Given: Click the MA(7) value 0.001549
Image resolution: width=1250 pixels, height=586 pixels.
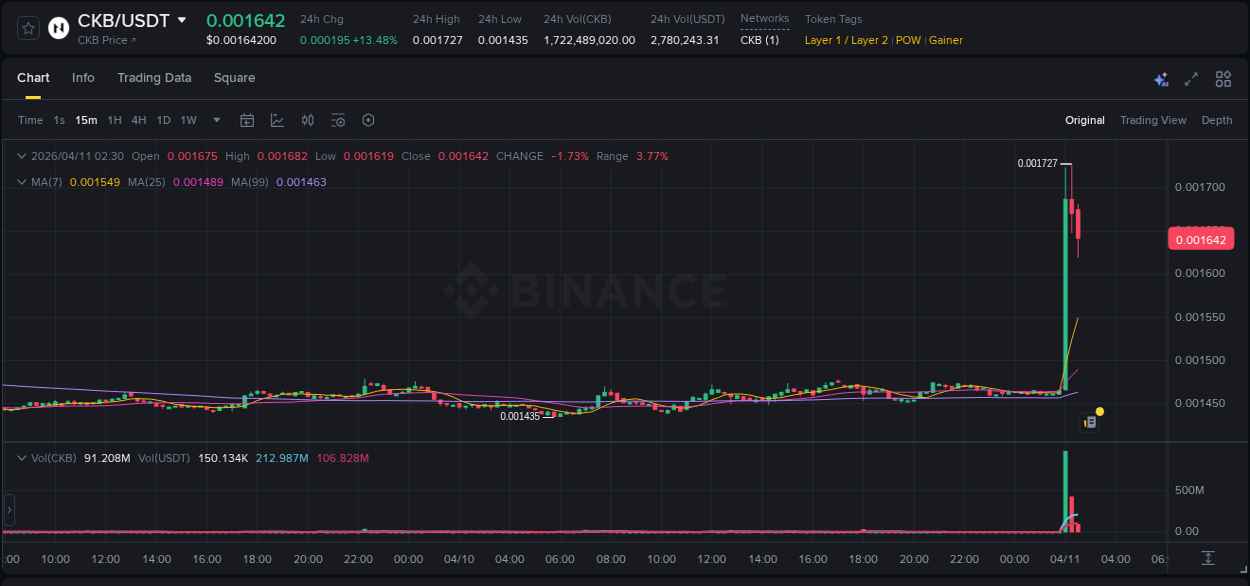Looking at the screenshot, I should 95,182.
